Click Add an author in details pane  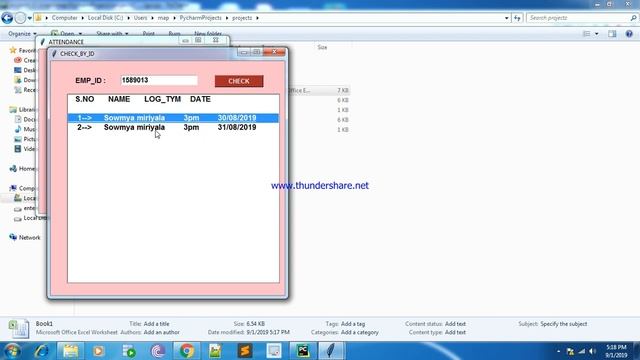tap(161, 332)
